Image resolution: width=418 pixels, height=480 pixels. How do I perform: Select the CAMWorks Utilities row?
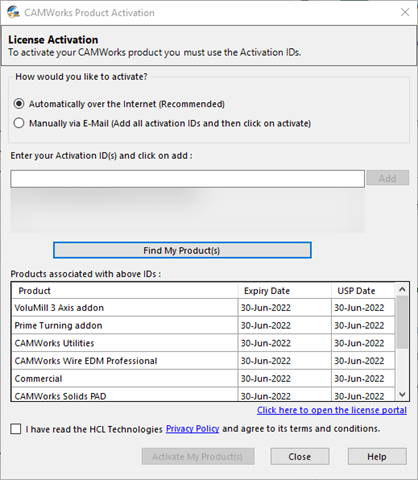[x=203, y=343]
